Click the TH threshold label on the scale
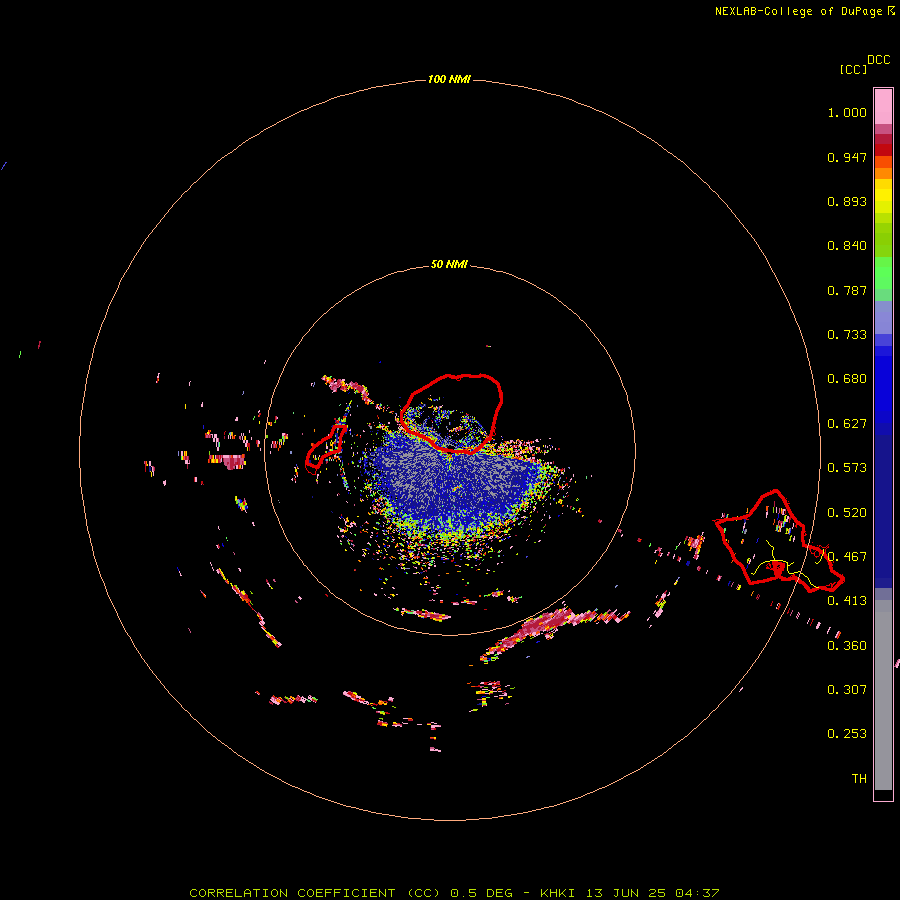 tap(859, 779)
